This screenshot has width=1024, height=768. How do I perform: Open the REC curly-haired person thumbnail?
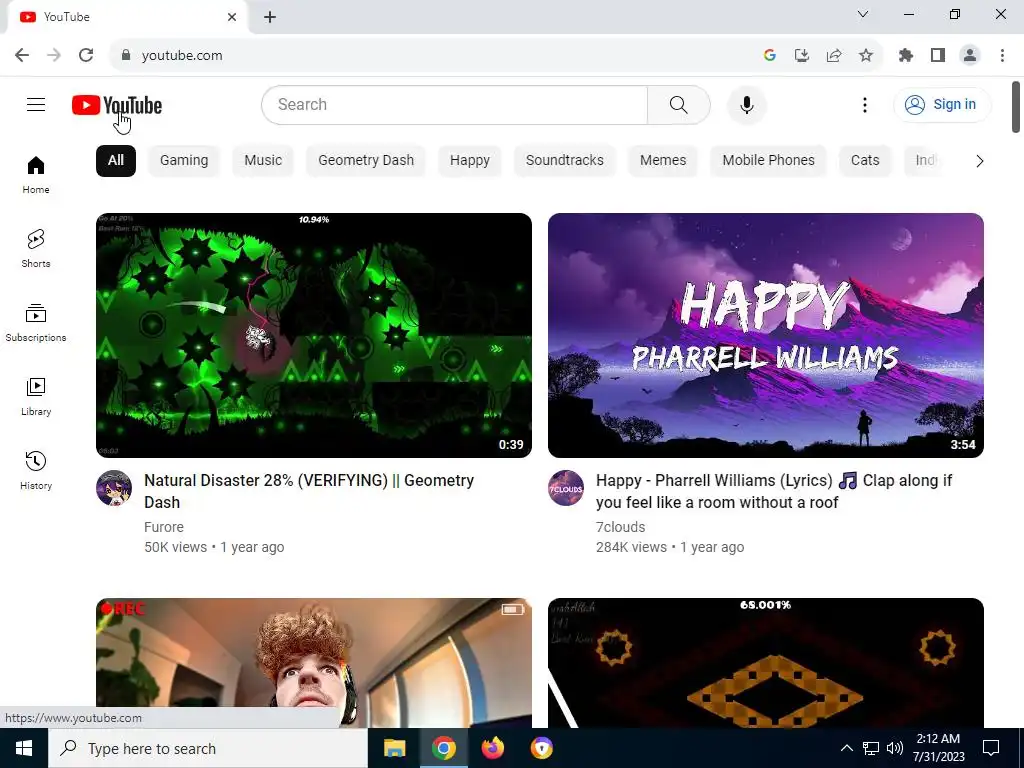pyautogui.click(x=313, y=663)
